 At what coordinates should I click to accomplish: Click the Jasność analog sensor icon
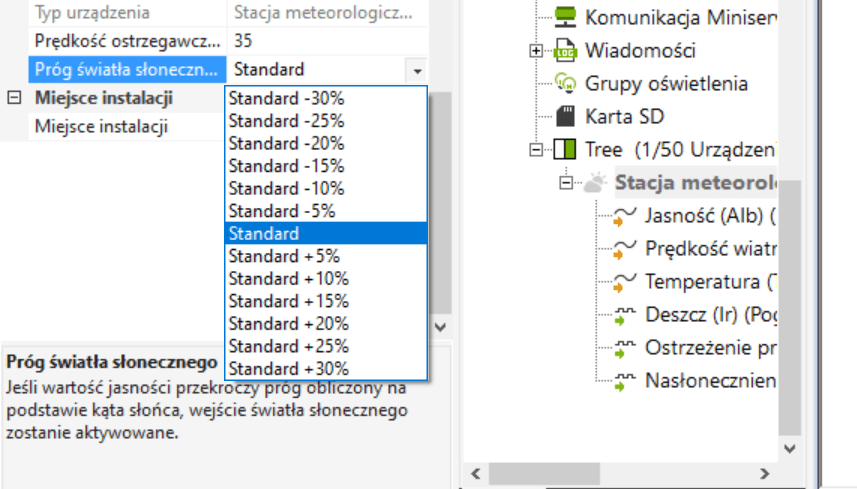pos(625,216)
